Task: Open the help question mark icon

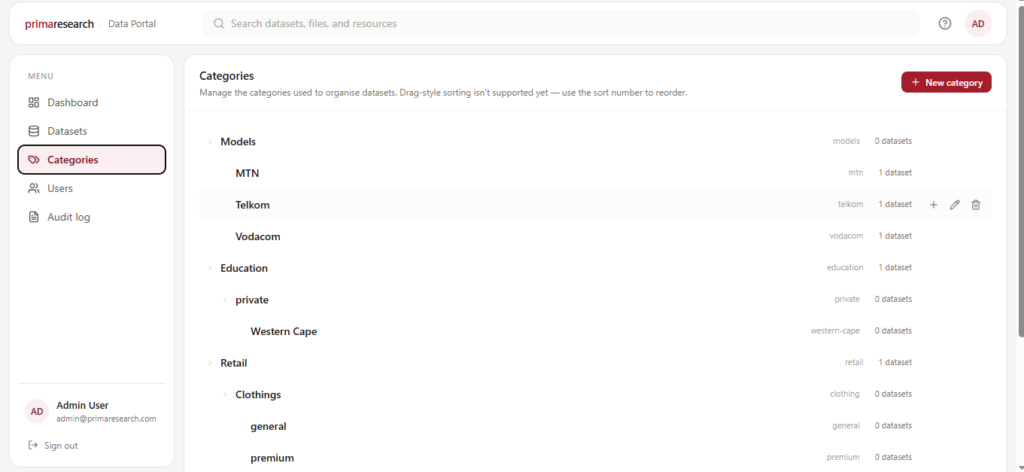Action: click(x=945, y=24)
